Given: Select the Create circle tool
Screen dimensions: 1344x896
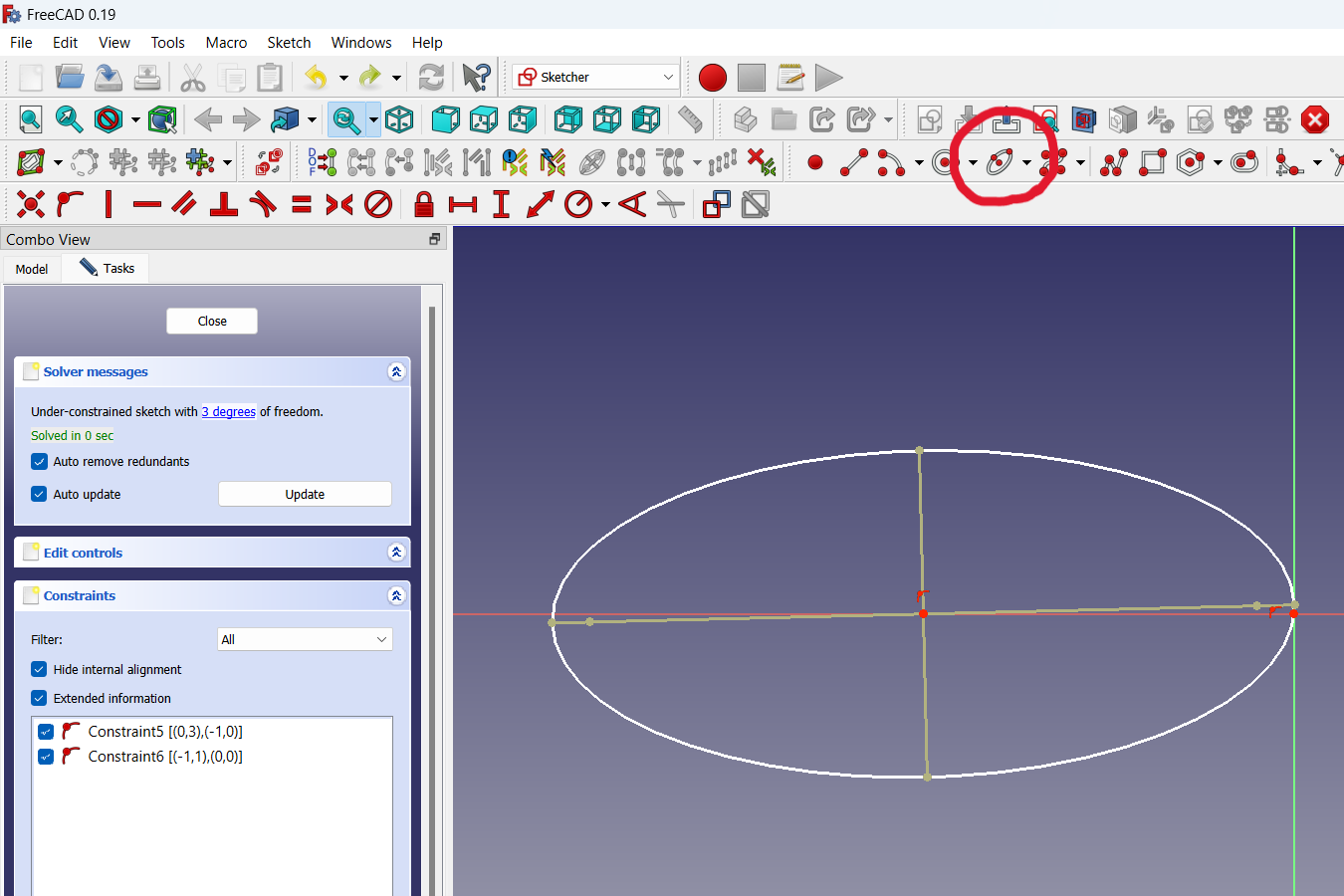Looking at the screenshot, I should [946, 162].
